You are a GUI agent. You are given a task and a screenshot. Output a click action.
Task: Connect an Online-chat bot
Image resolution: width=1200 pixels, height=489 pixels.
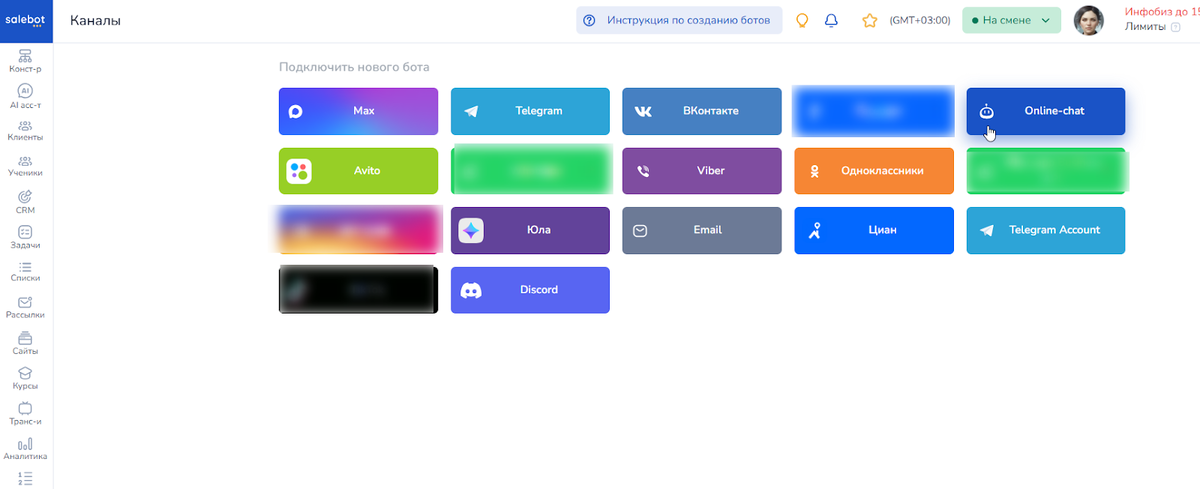pos(1046,111)
